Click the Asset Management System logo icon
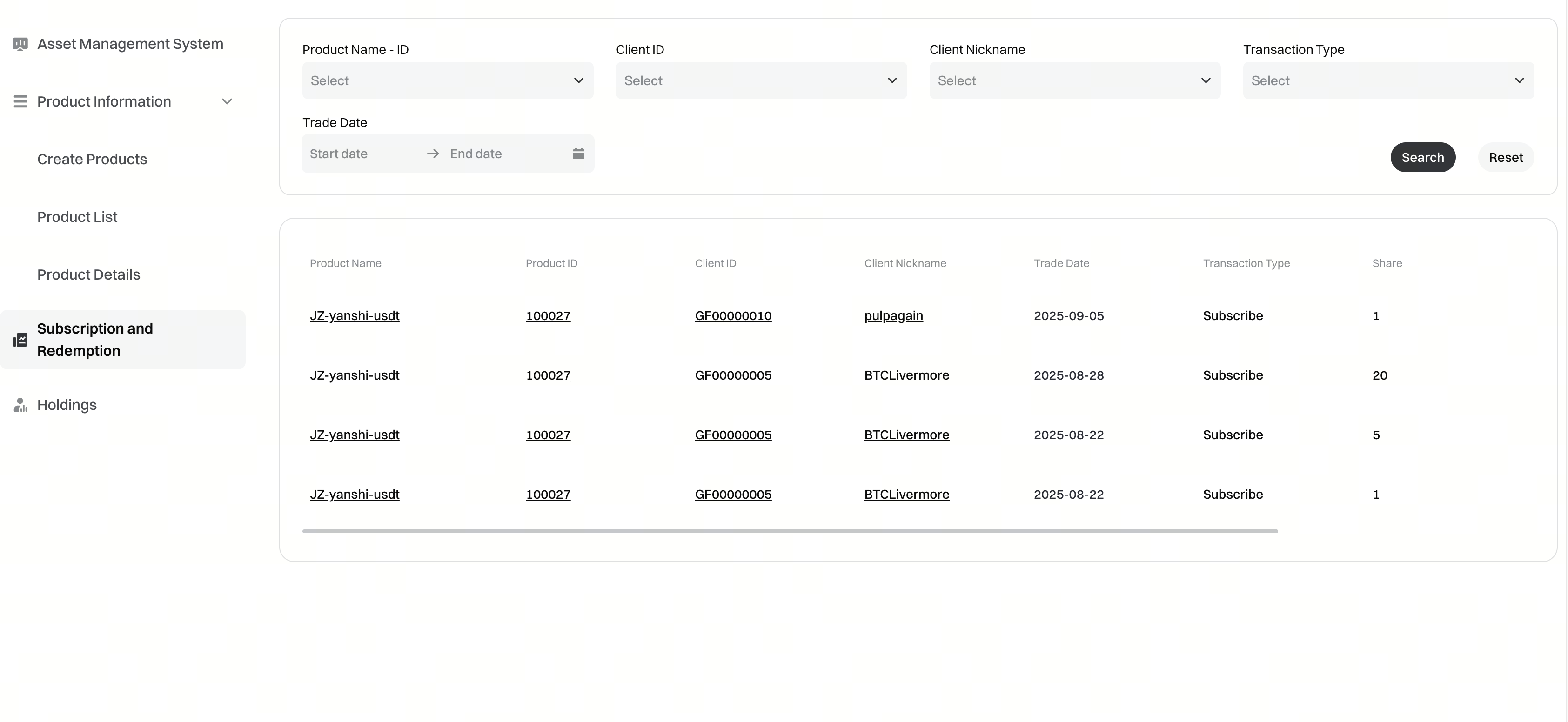 [20, 44]
